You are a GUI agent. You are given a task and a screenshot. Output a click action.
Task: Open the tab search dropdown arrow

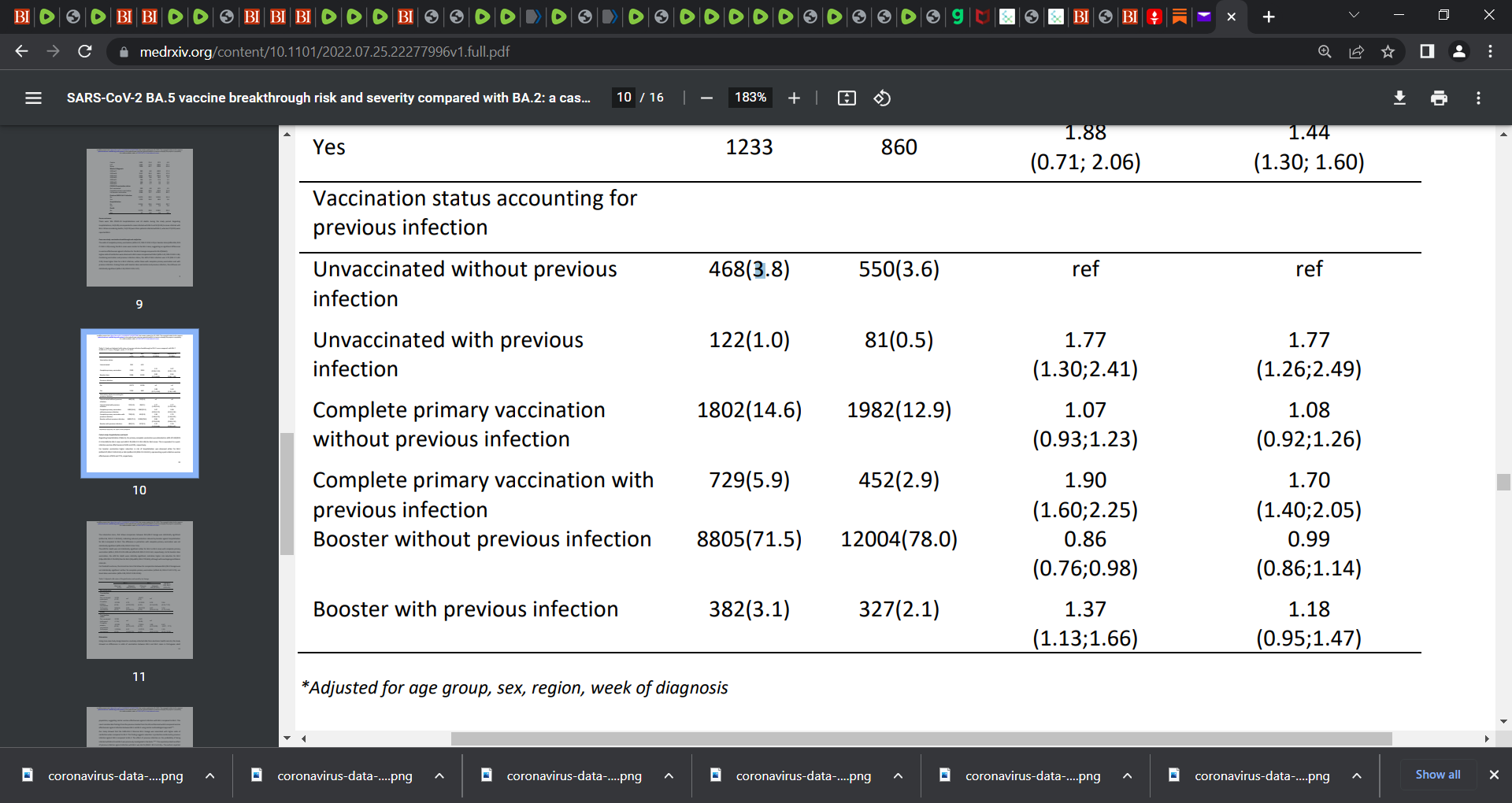pyautogui.click(x=1354, y=15)
